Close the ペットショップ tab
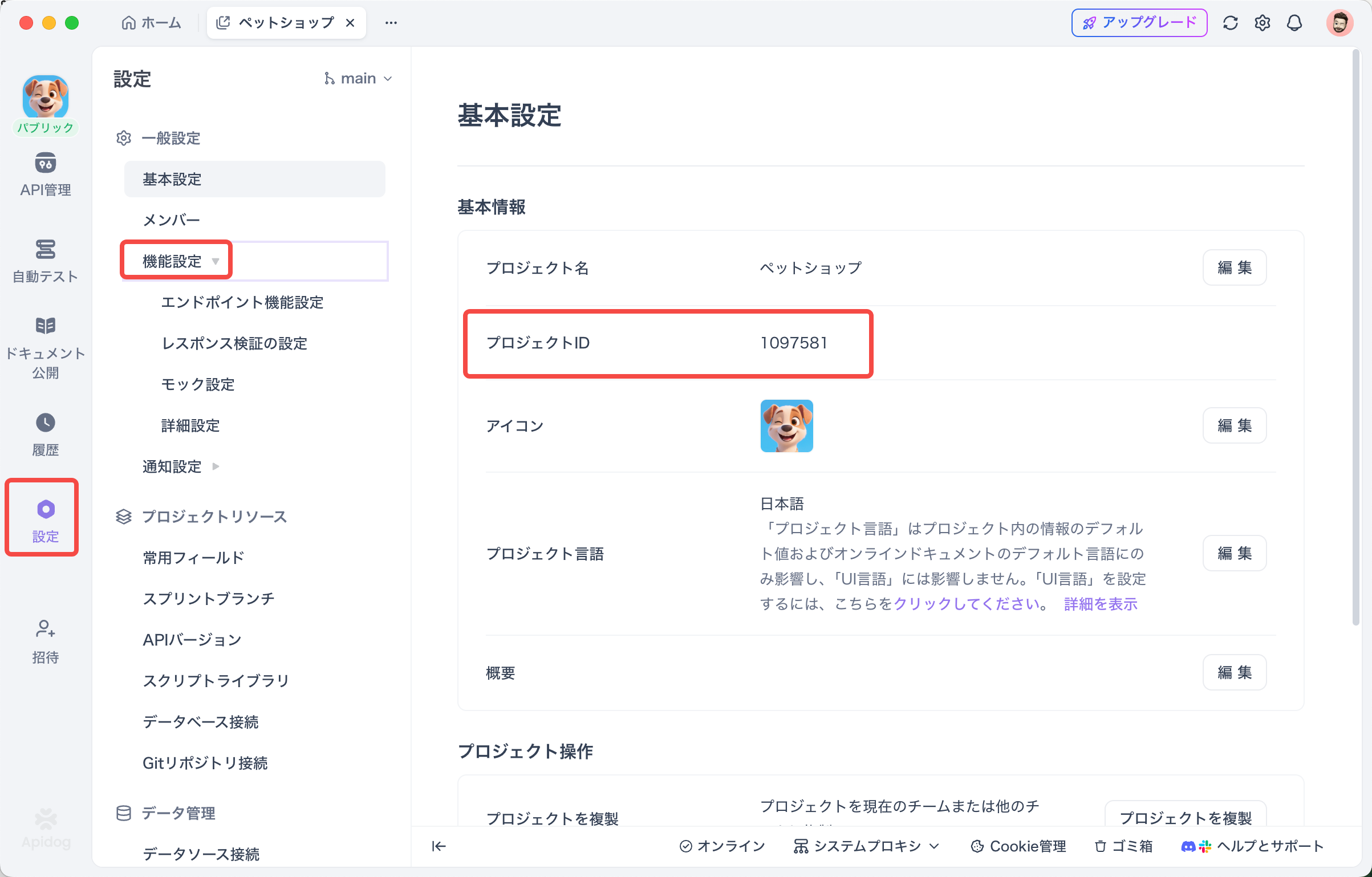 351,23
